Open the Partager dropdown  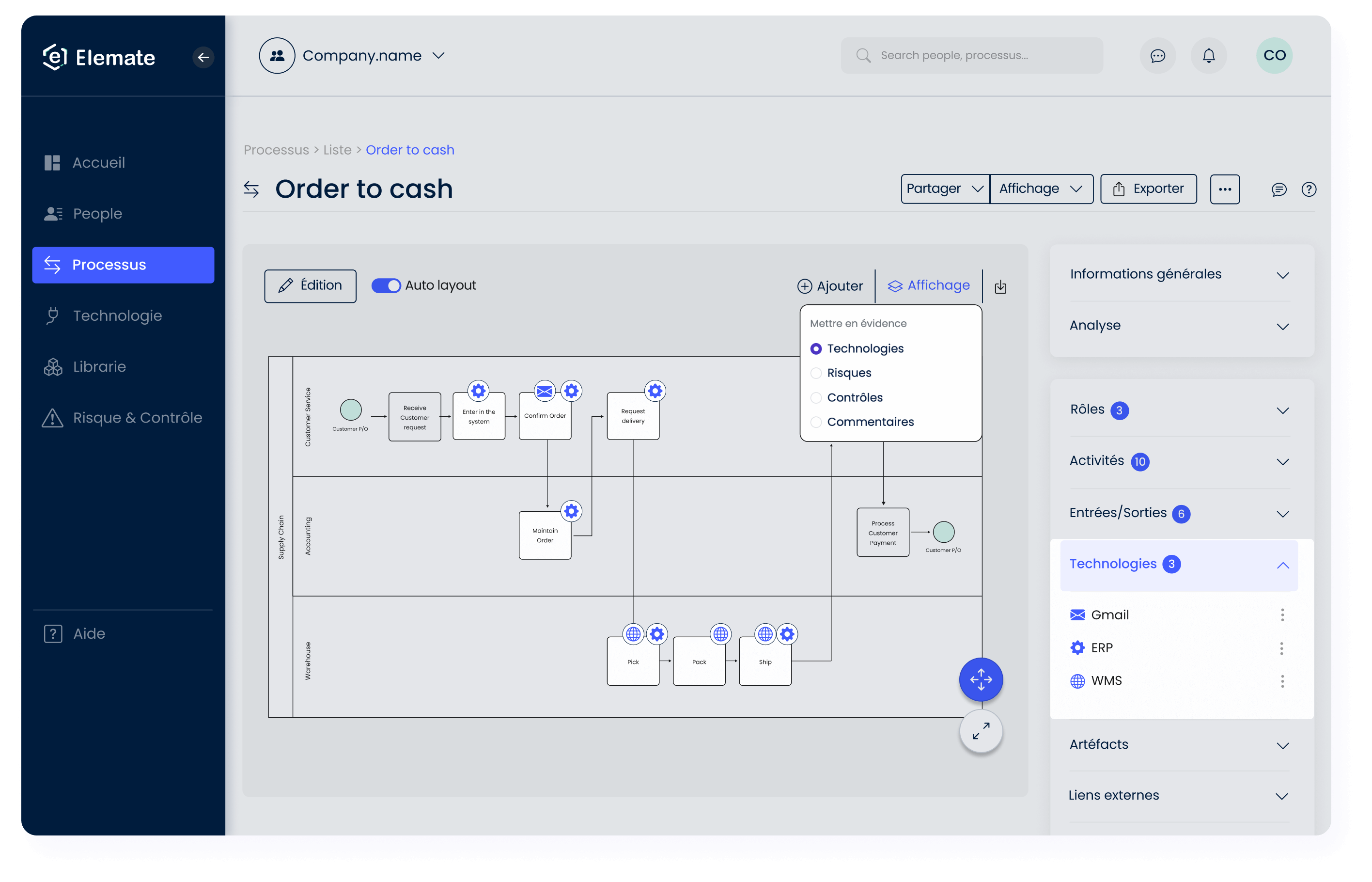pyautogui.click(x=940, y=189)
